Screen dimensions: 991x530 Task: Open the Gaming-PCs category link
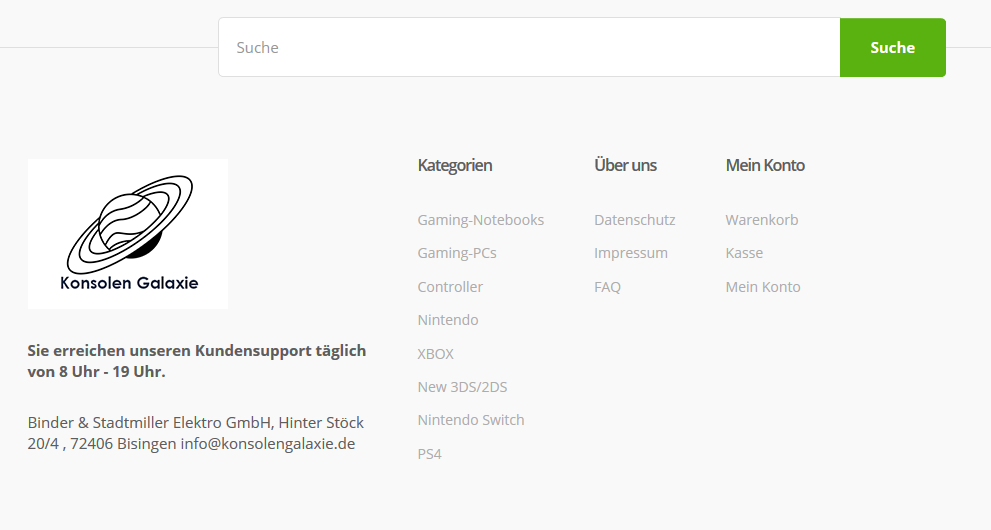(457, 253)
